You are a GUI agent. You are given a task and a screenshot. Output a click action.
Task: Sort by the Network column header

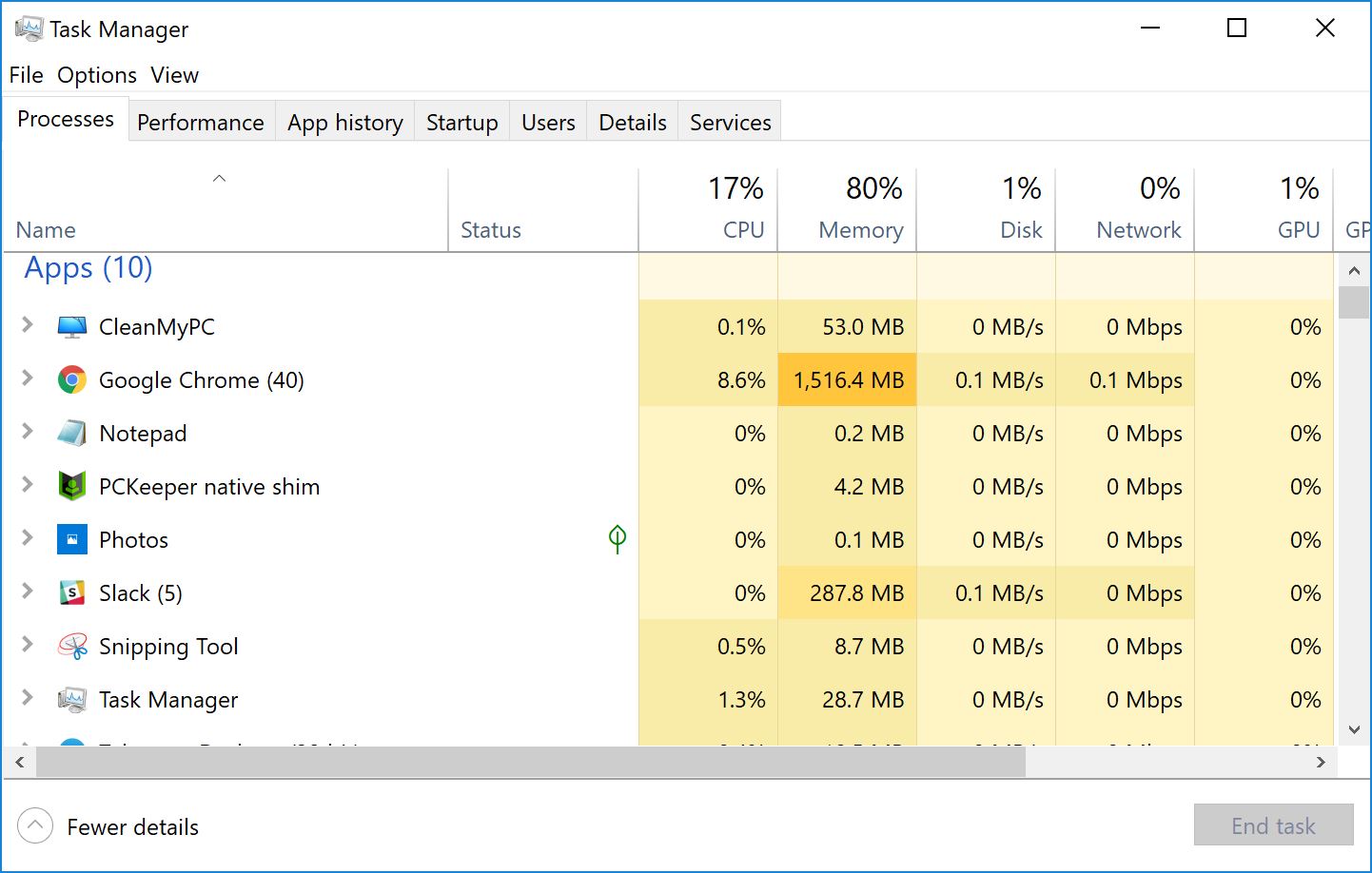1126,210
